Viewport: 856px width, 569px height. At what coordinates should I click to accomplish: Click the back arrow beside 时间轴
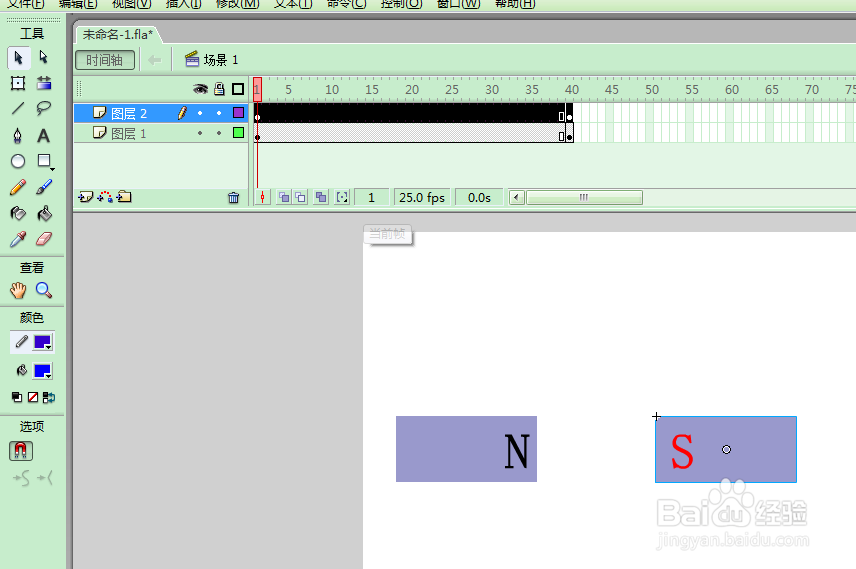tap(154, 60)
